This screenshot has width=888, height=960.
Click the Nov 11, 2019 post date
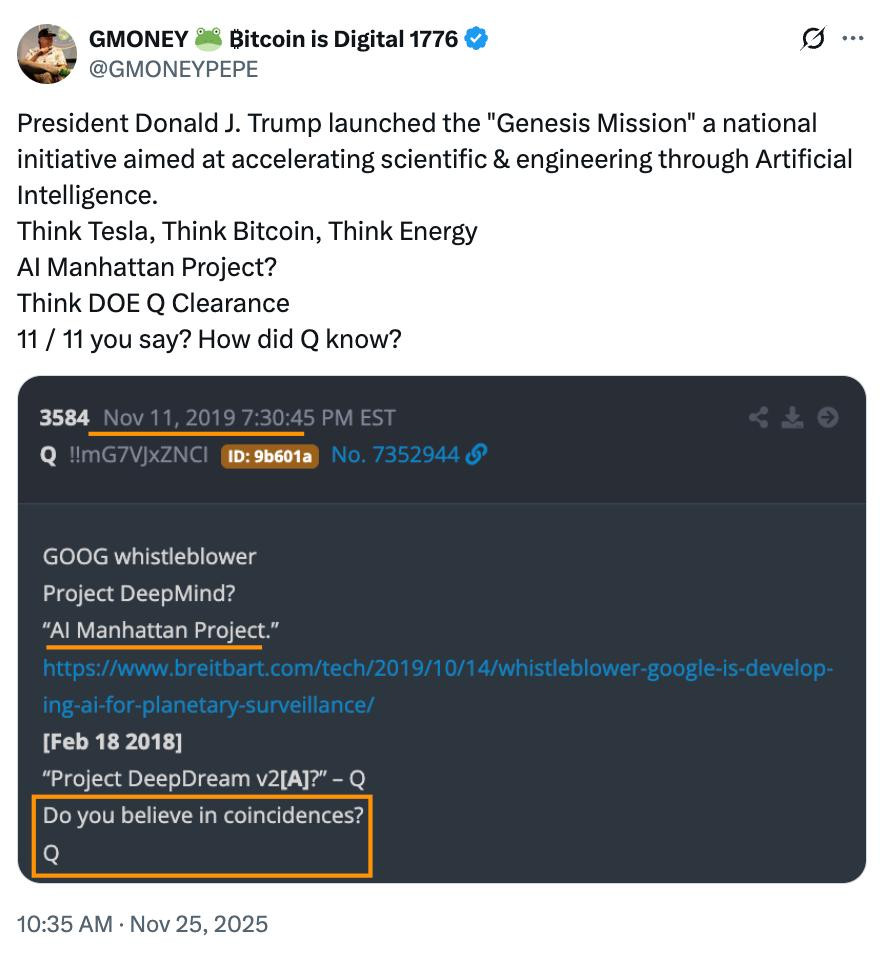[x=170, y=418]
